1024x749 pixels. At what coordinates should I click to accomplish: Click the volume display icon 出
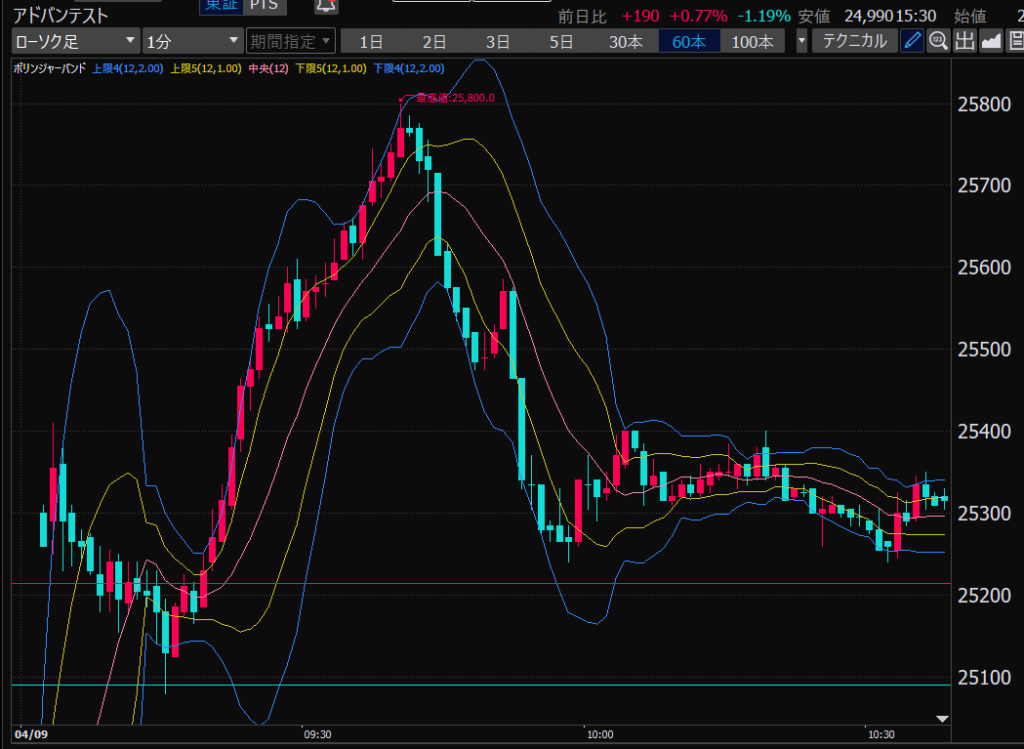964,41
